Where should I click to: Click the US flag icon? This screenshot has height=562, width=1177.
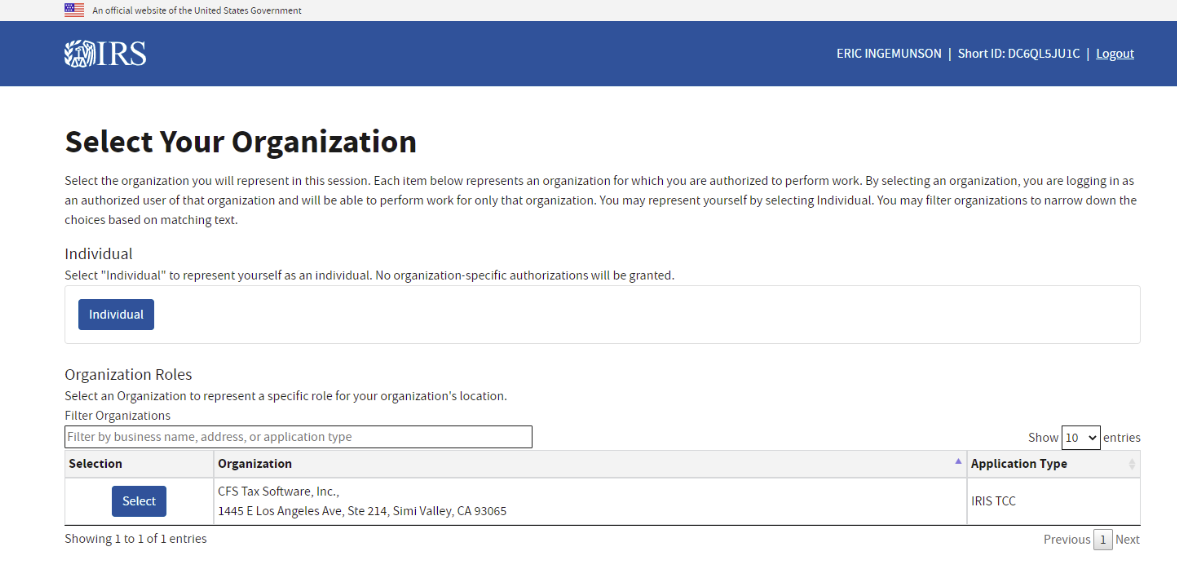tap(74, 11)
